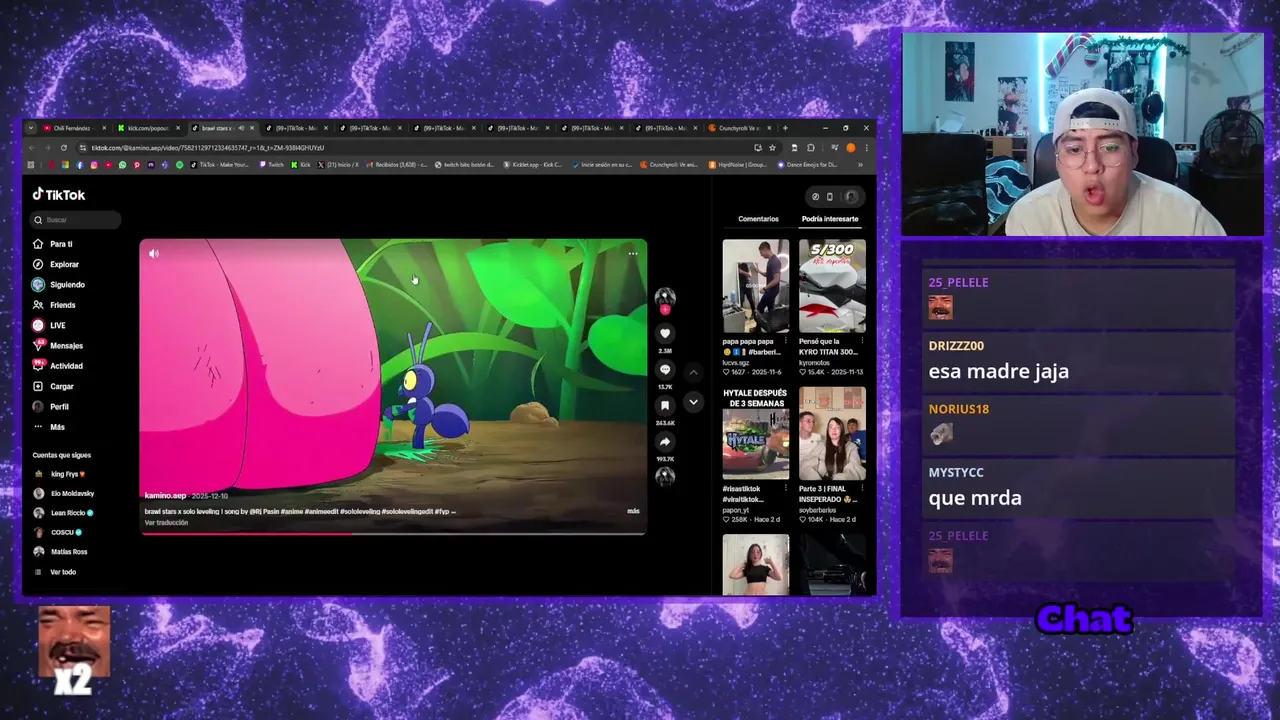Open tab search dropdown arrow
The width and height of the screenshot is (1280, 720).
(31, 128)
